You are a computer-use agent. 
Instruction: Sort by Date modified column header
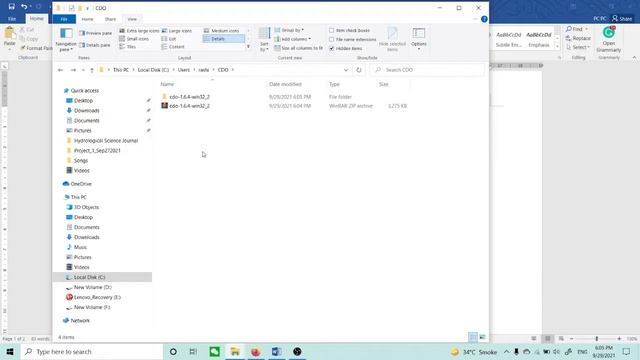285,84
